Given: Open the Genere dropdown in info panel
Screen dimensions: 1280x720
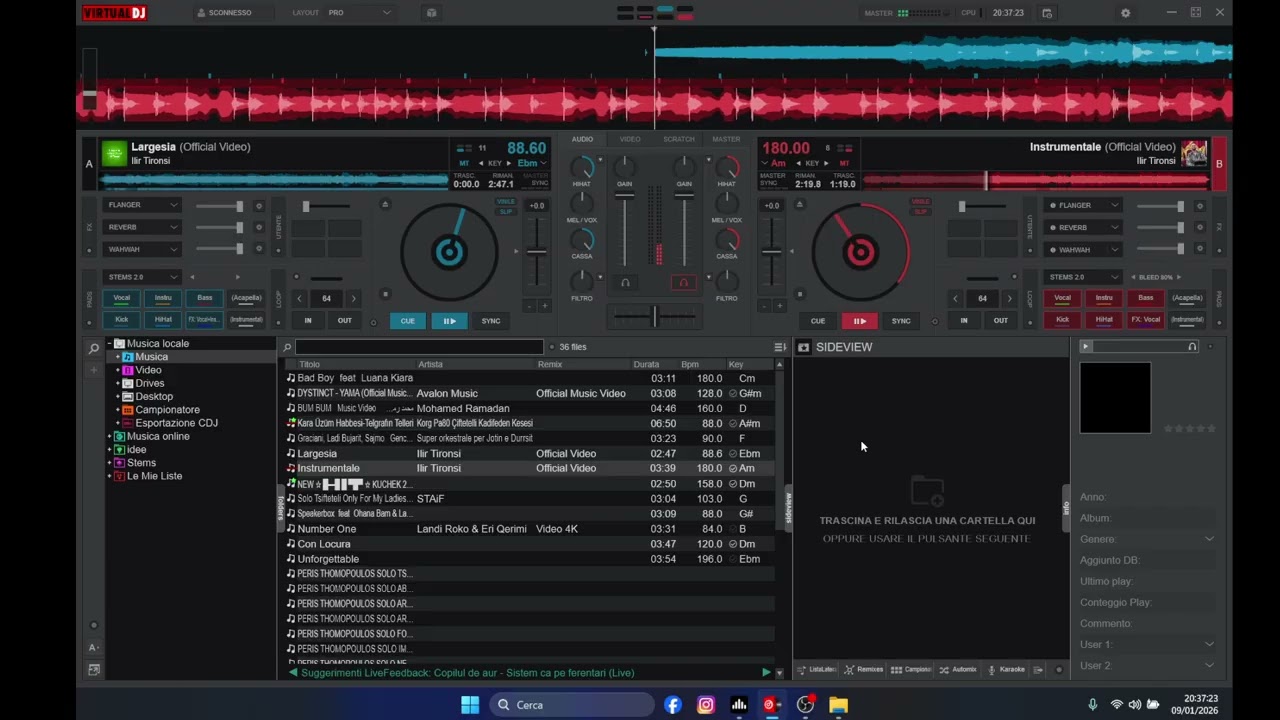Looking at the screenshot, I should (1209, 539).
